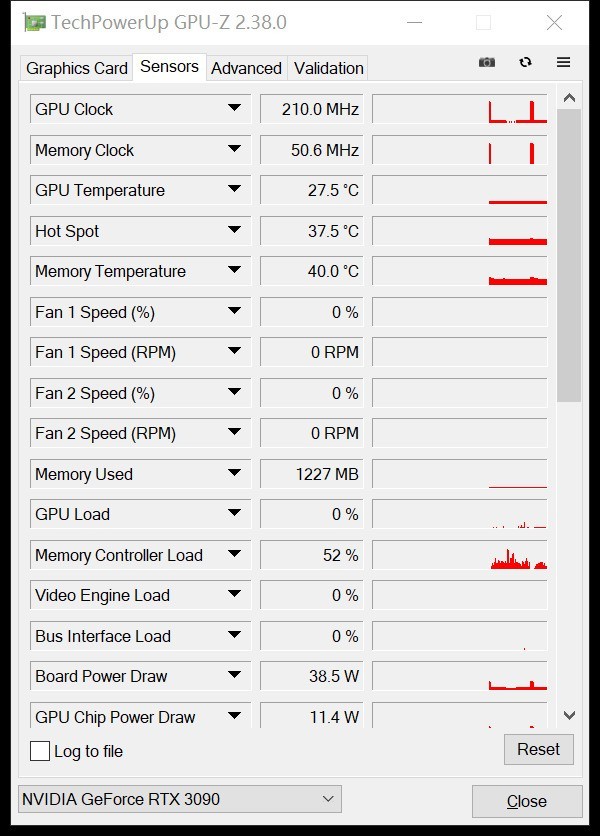Expand the GPU Temperature options
Image resolution: width=600 pixels, height=836 pixels.
click(237, 190)
